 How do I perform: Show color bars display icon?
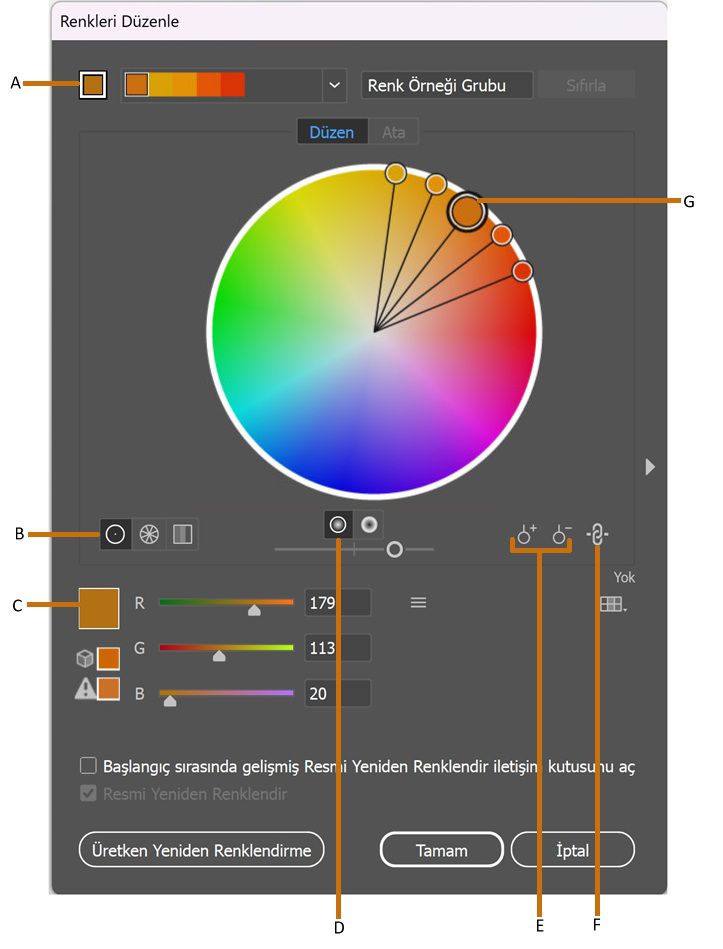click(x=182, y=535)
